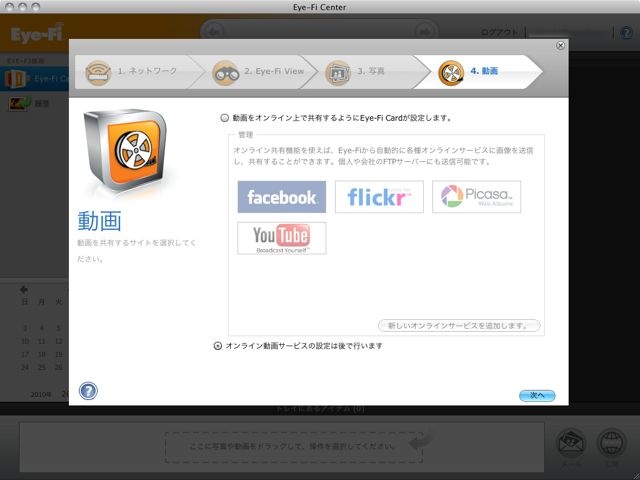Select set up online video service later
Screen dimensions: 640x480
[x=218, y=346]
